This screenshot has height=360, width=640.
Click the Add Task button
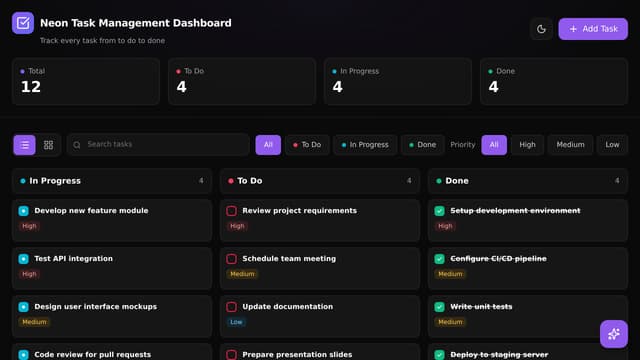[x=593, y=29]
